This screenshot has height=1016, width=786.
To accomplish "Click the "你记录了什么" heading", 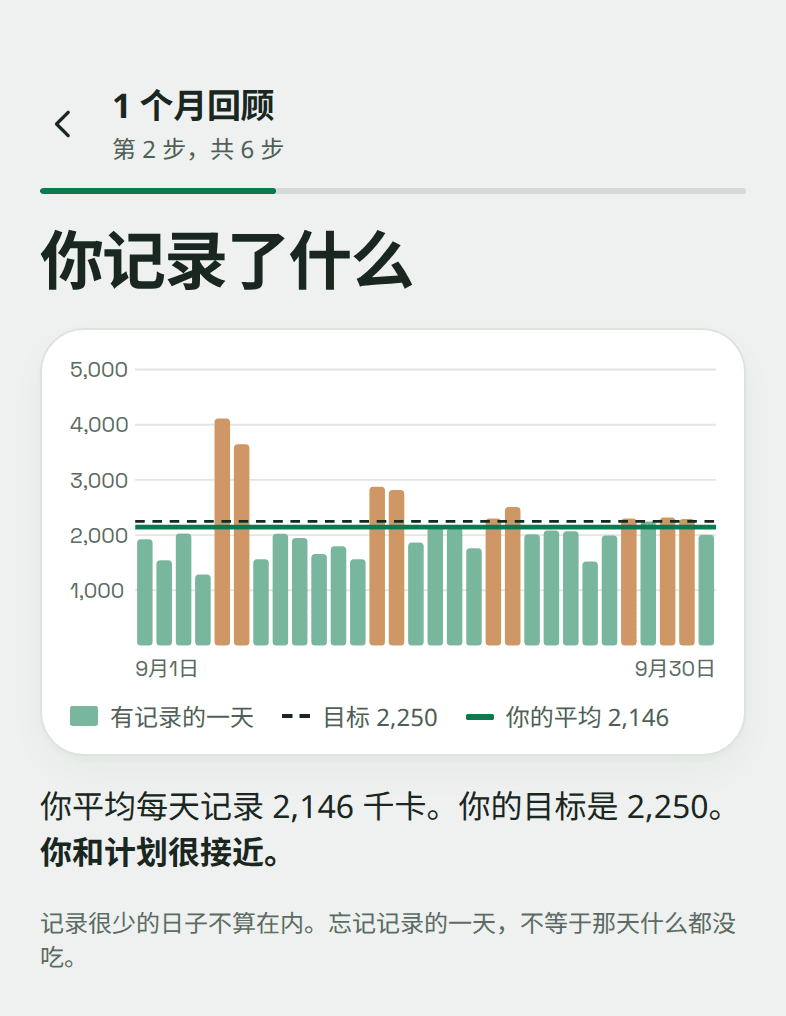I will (x=226, y=260).
